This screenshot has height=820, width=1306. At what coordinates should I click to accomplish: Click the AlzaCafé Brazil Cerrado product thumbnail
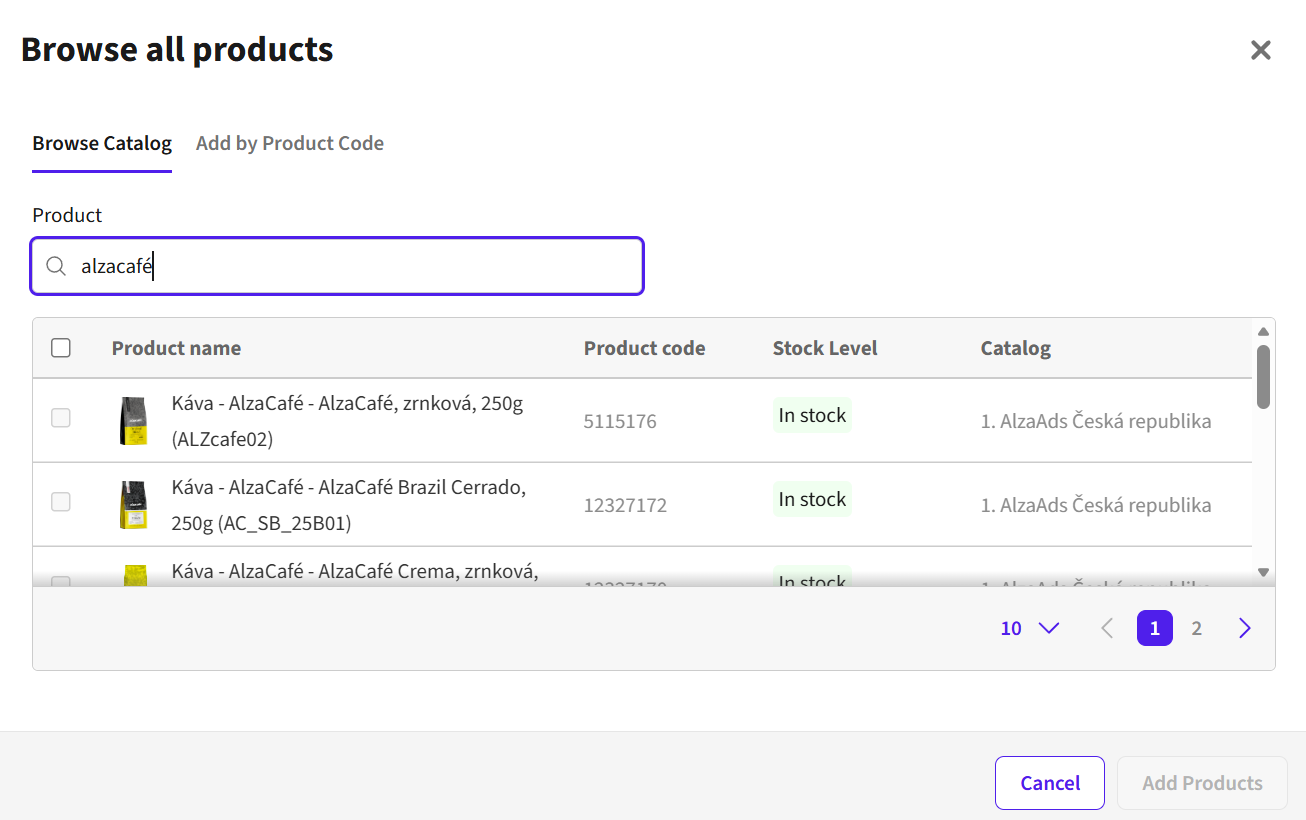[134, 504]
